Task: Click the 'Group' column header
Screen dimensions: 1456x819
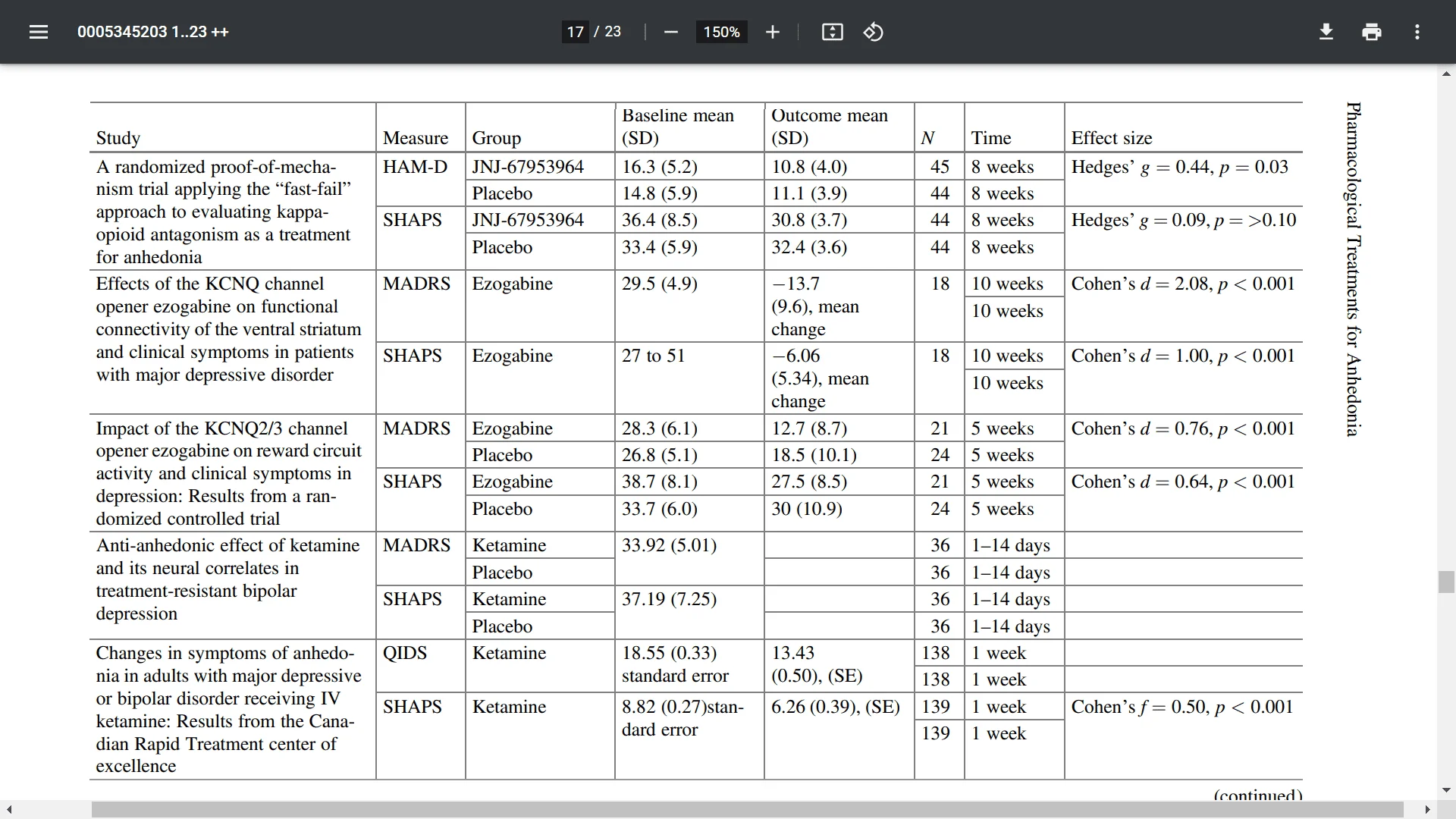Action: click(497, 138)
